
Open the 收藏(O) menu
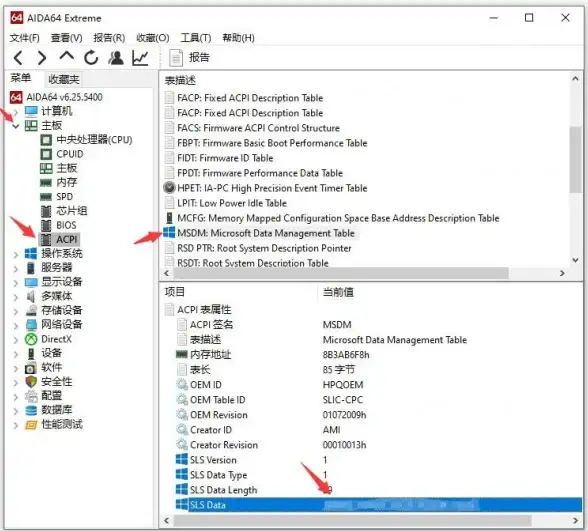[153, 38]
